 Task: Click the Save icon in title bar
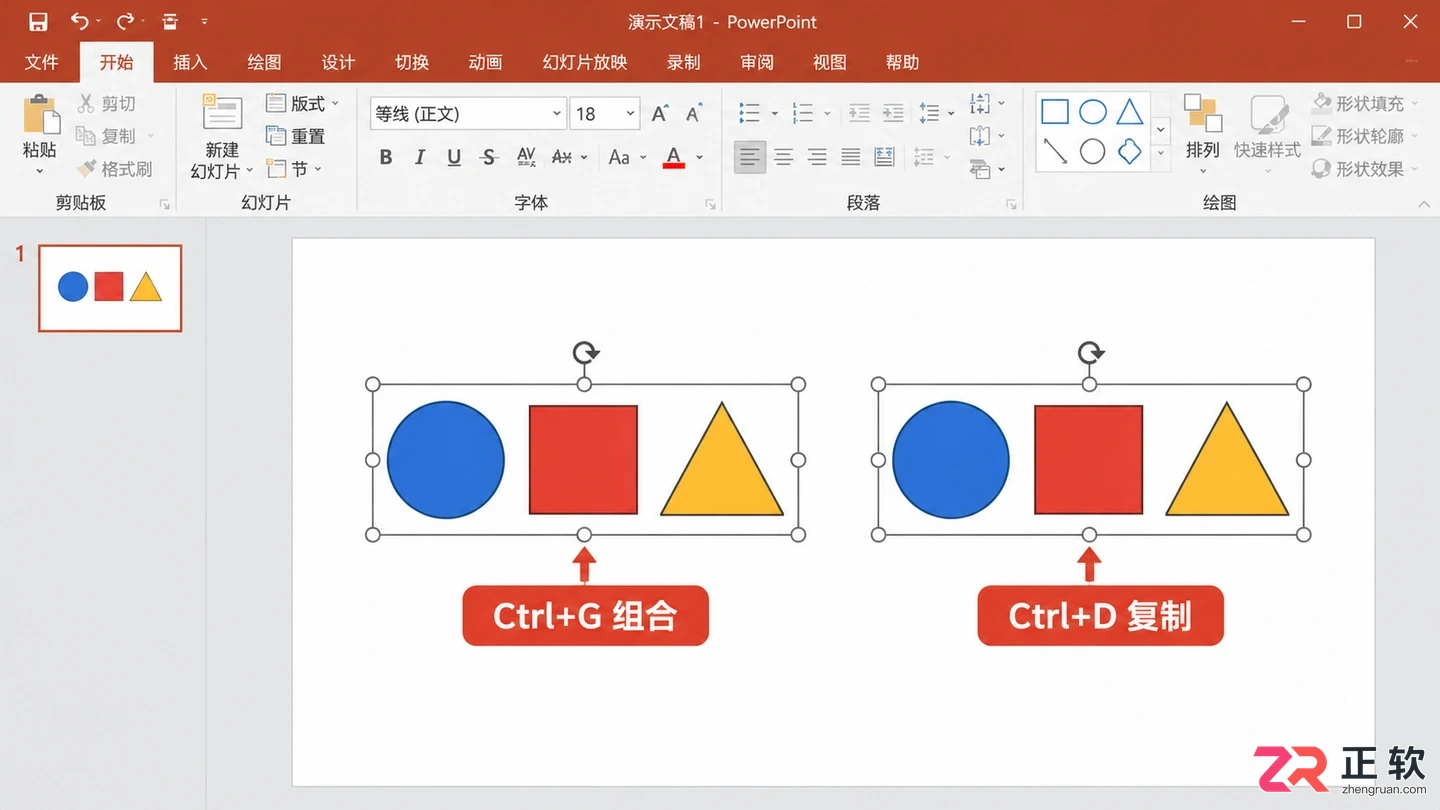coord(38,21)
